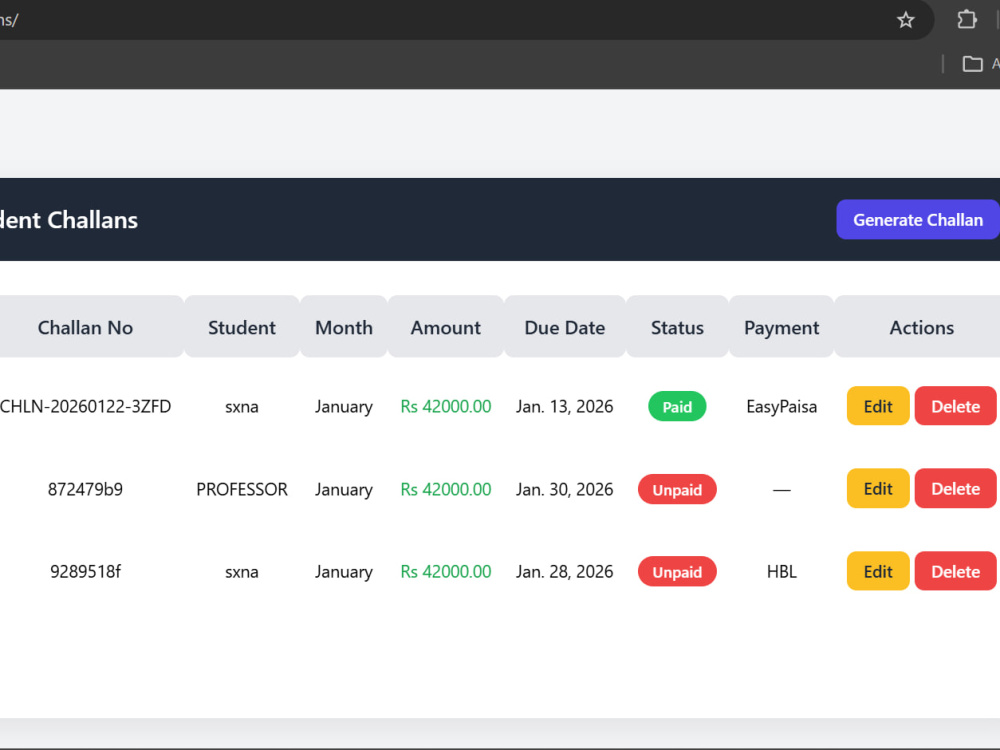Viewport: 1000px width, 750px height.
Task: Click the Generate Challan button
Action: 918,219
